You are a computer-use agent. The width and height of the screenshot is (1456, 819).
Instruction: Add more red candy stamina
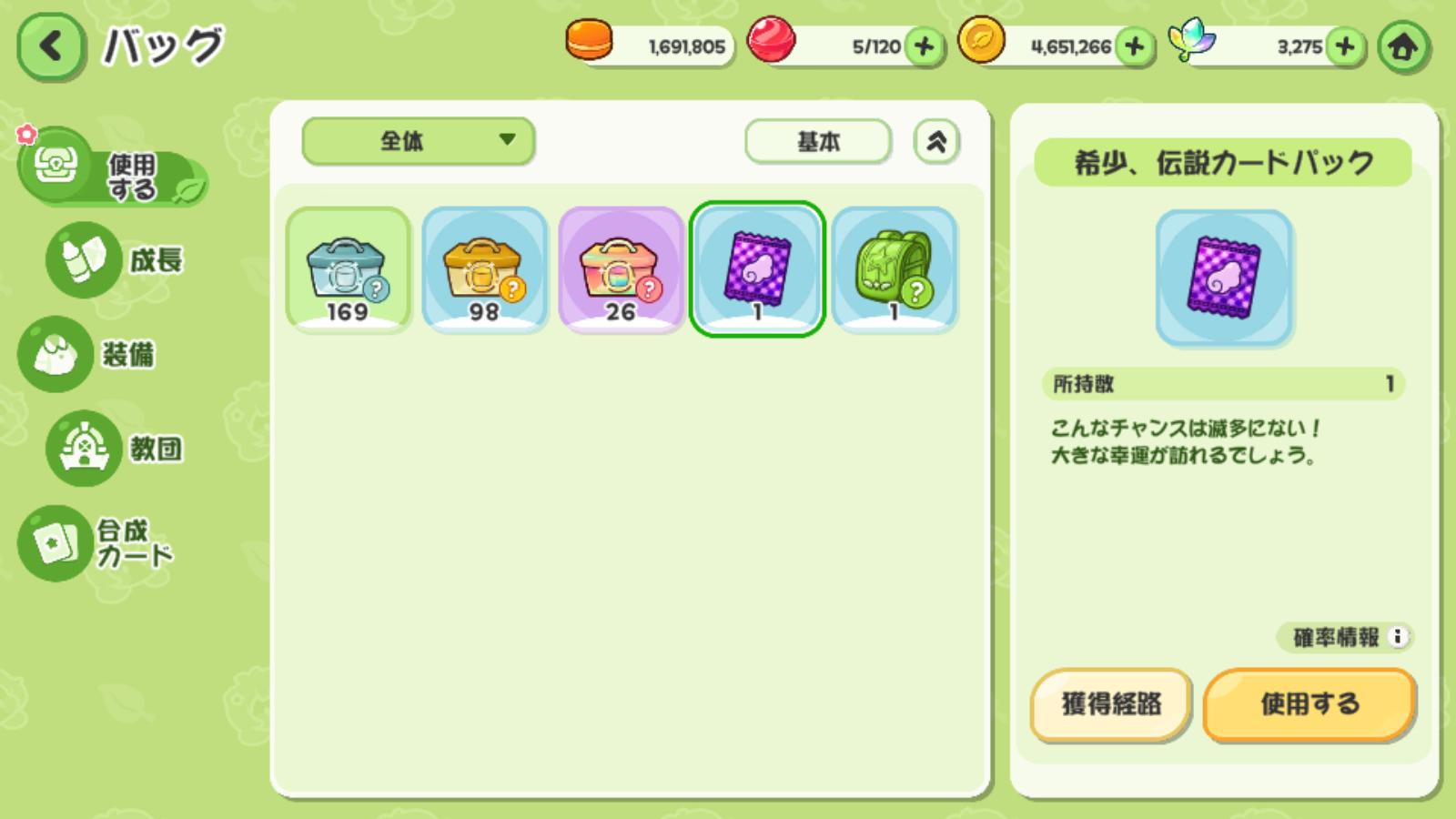tap(924, 46)
